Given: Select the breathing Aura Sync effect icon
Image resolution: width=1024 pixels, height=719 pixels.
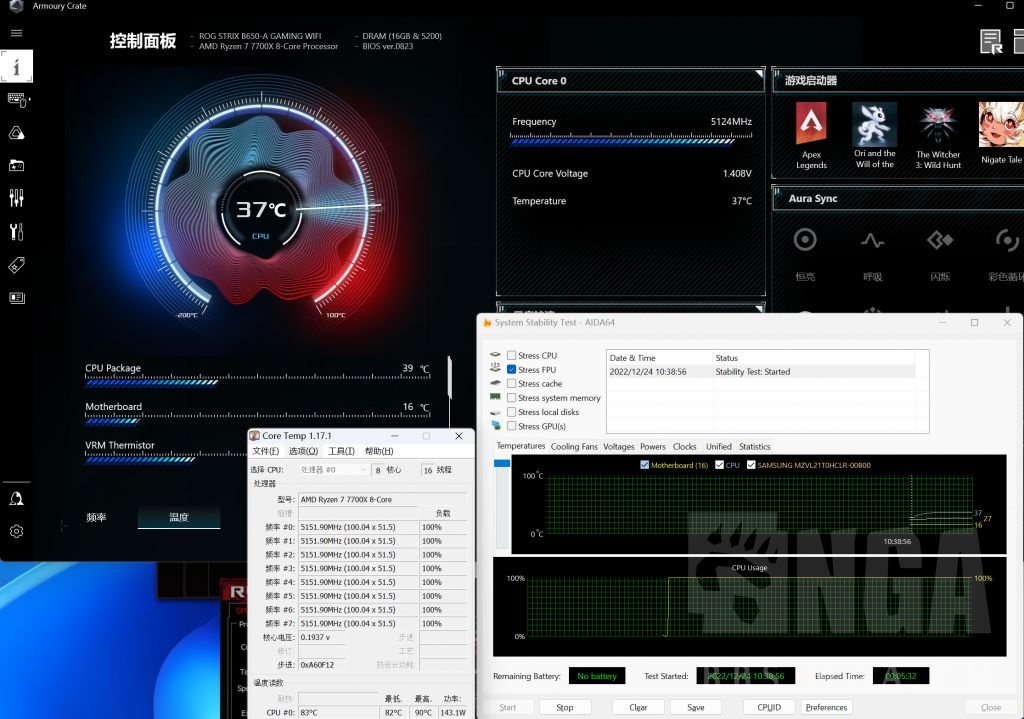Looking at the screenshot, I should tap(872, 240).
